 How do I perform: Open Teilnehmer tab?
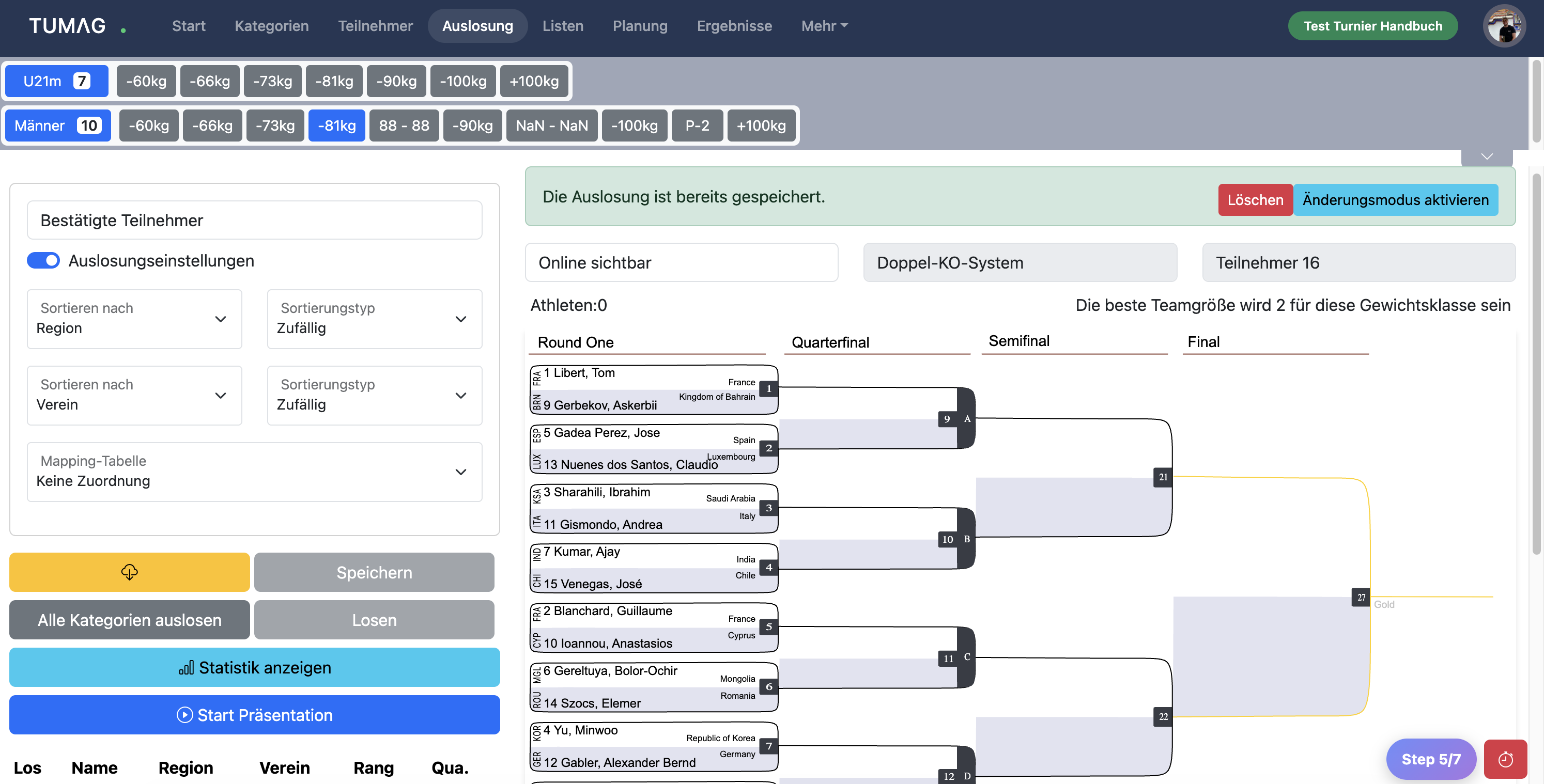pos(375,26)
